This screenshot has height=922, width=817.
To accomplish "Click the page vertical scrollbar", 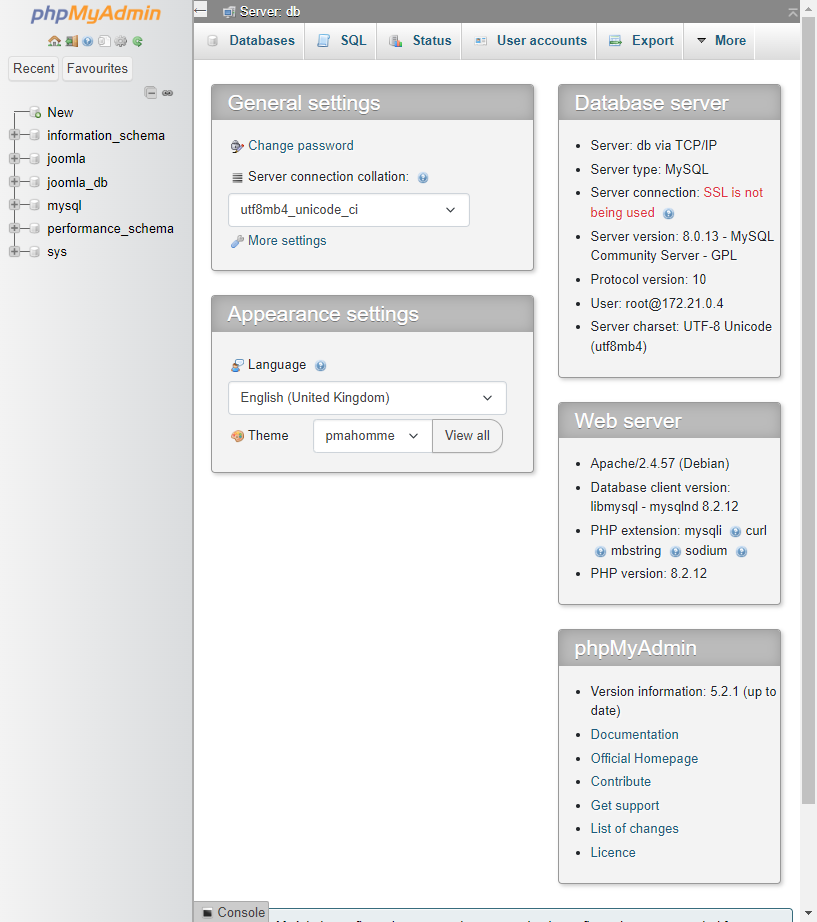I will point(808,412).
